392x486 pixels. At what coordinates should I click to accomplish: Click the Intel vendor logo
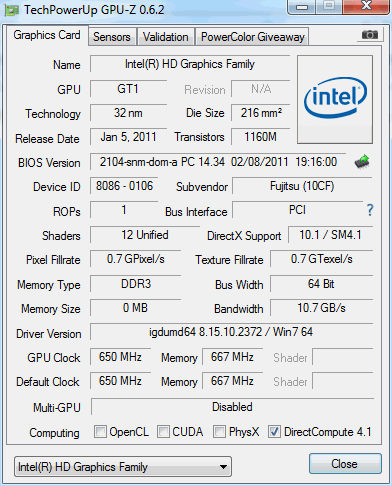click(335, 100)
